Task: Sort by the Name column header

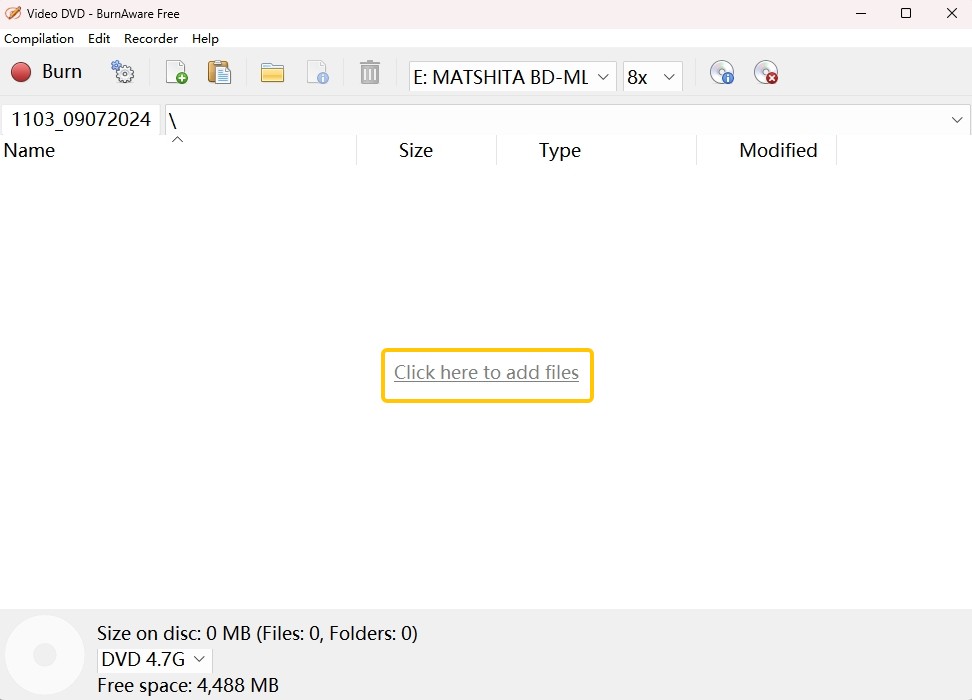Action: (x=178, y=150)
